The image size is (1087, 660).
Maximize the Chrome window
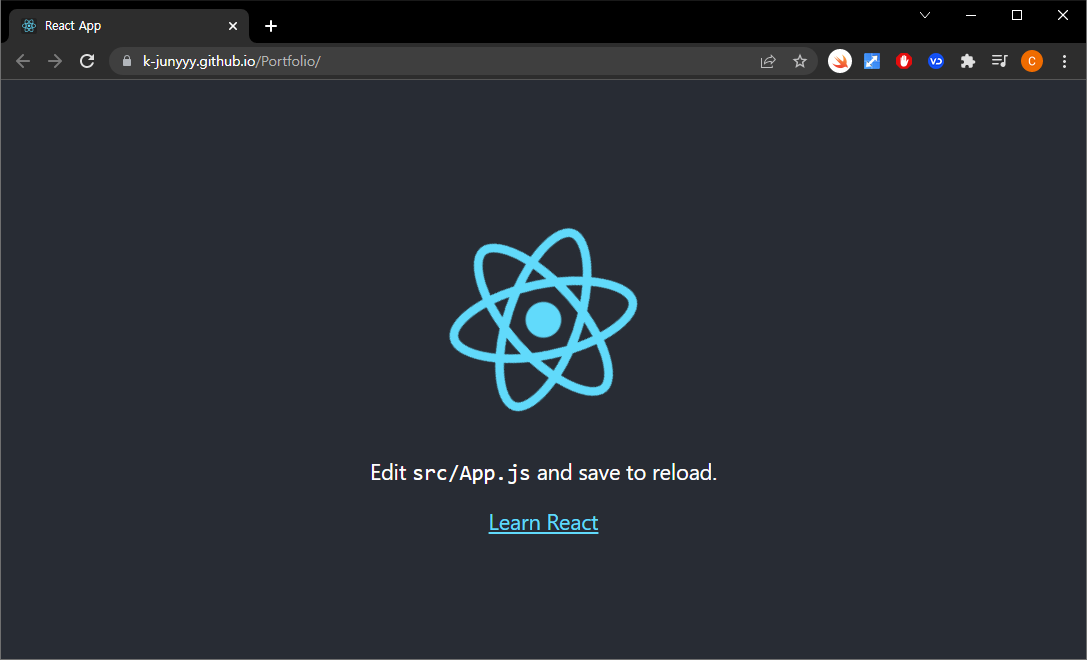pos(1017,15)
